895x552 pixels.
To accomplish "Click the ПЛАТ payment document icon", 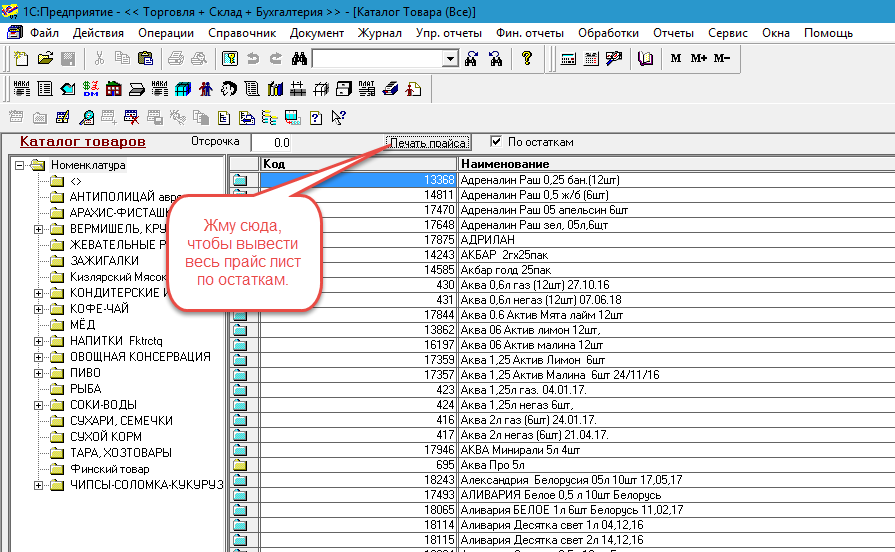I will click(367, 89).
